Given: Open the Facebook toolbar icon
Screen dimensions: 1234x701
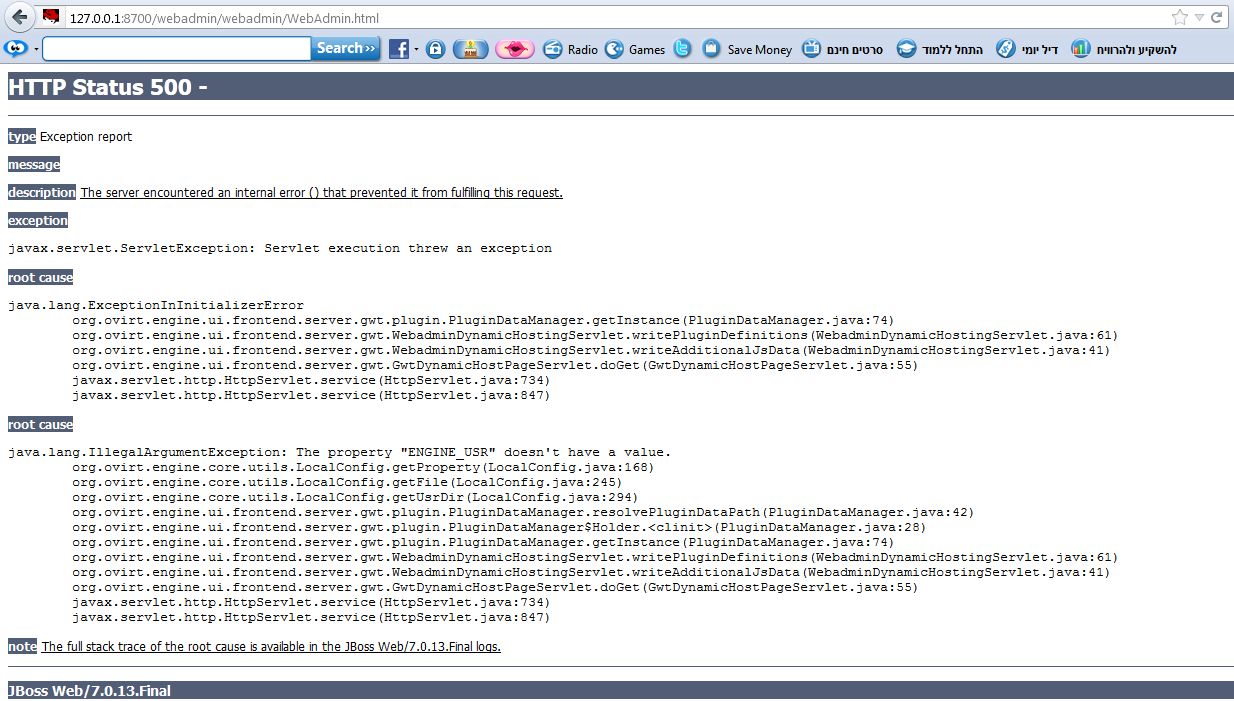Looking at the screenshot, I should pyautogui.click(x=398, y=49).
